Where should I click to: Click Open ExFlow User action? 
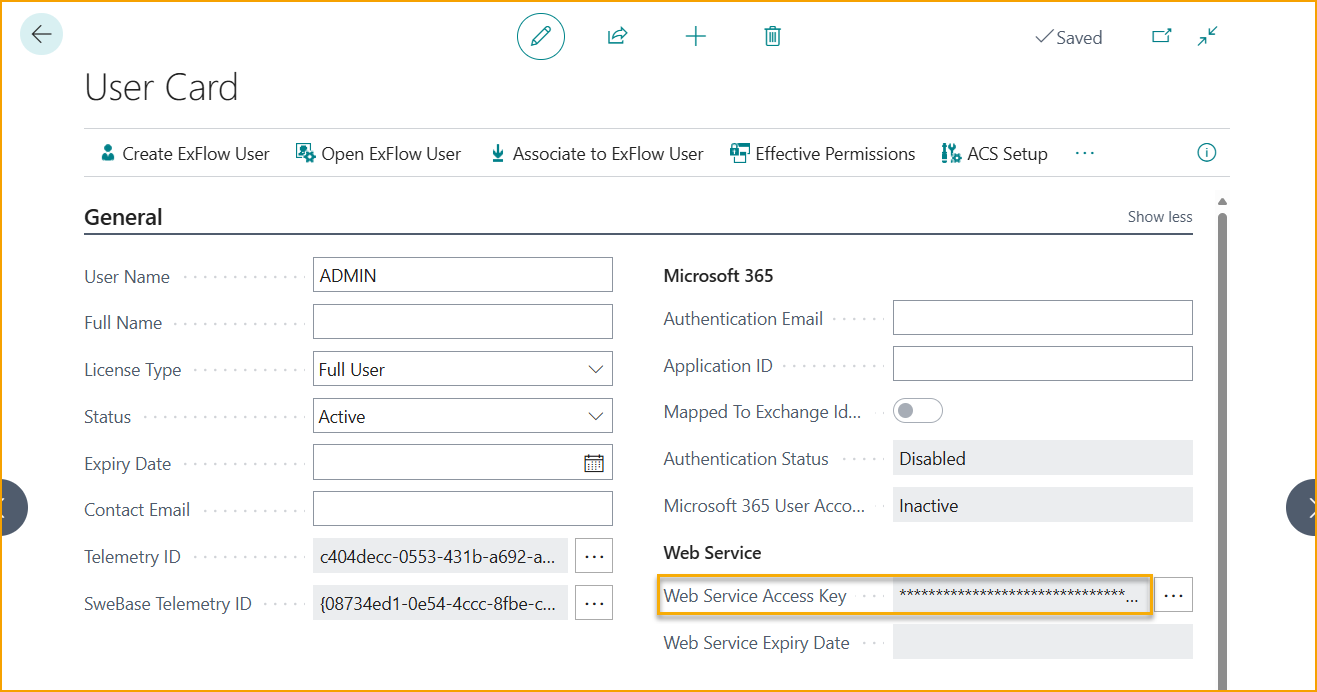[378, 154]
